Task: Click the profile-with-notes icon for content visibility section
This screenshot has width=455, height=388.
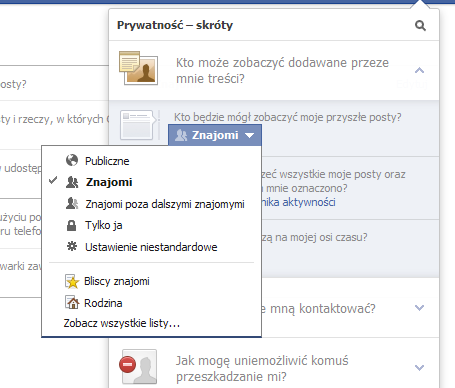Action: 138,68
